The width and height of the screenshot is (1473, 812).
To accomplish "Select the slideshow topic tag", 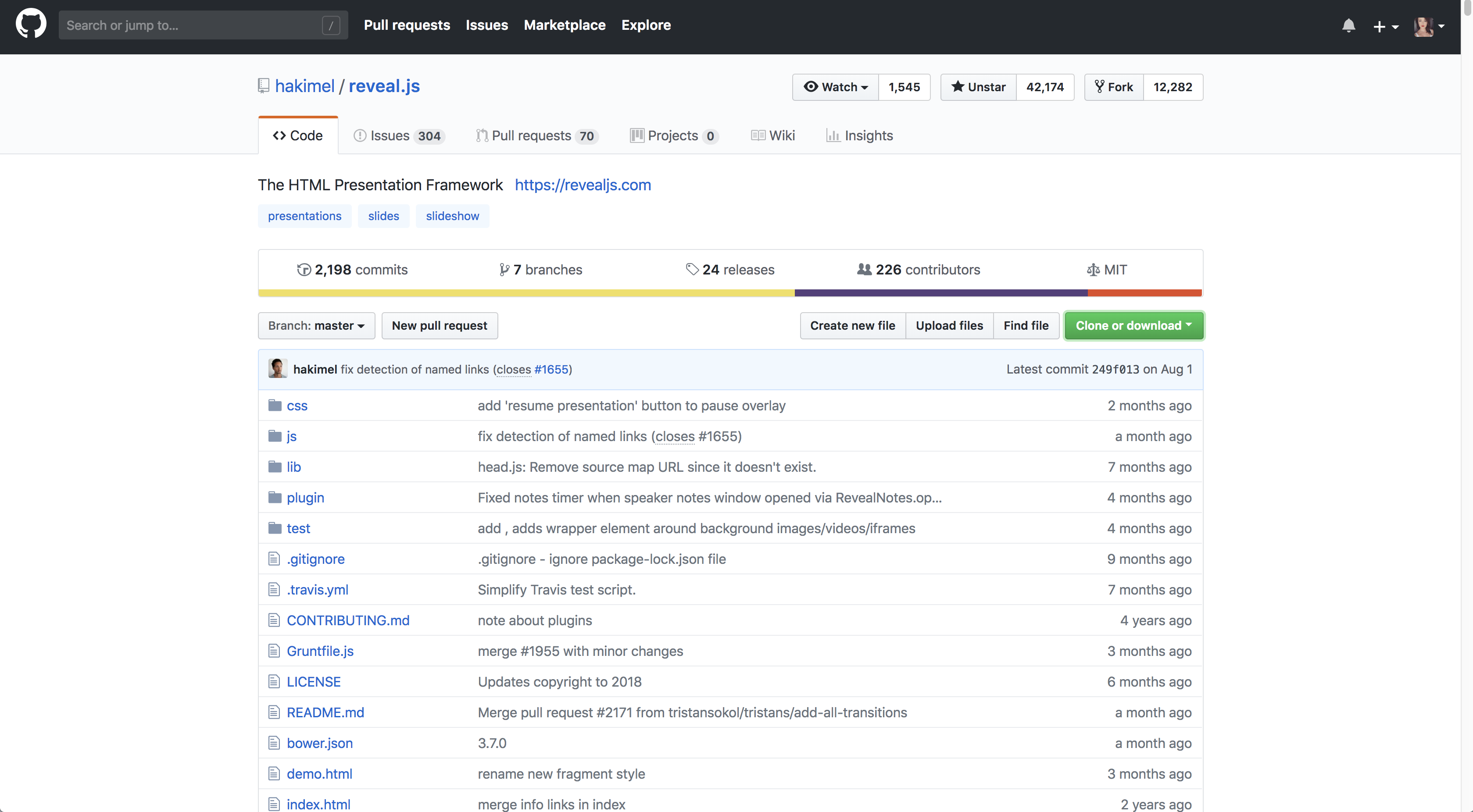I will (x=452, y=216).
